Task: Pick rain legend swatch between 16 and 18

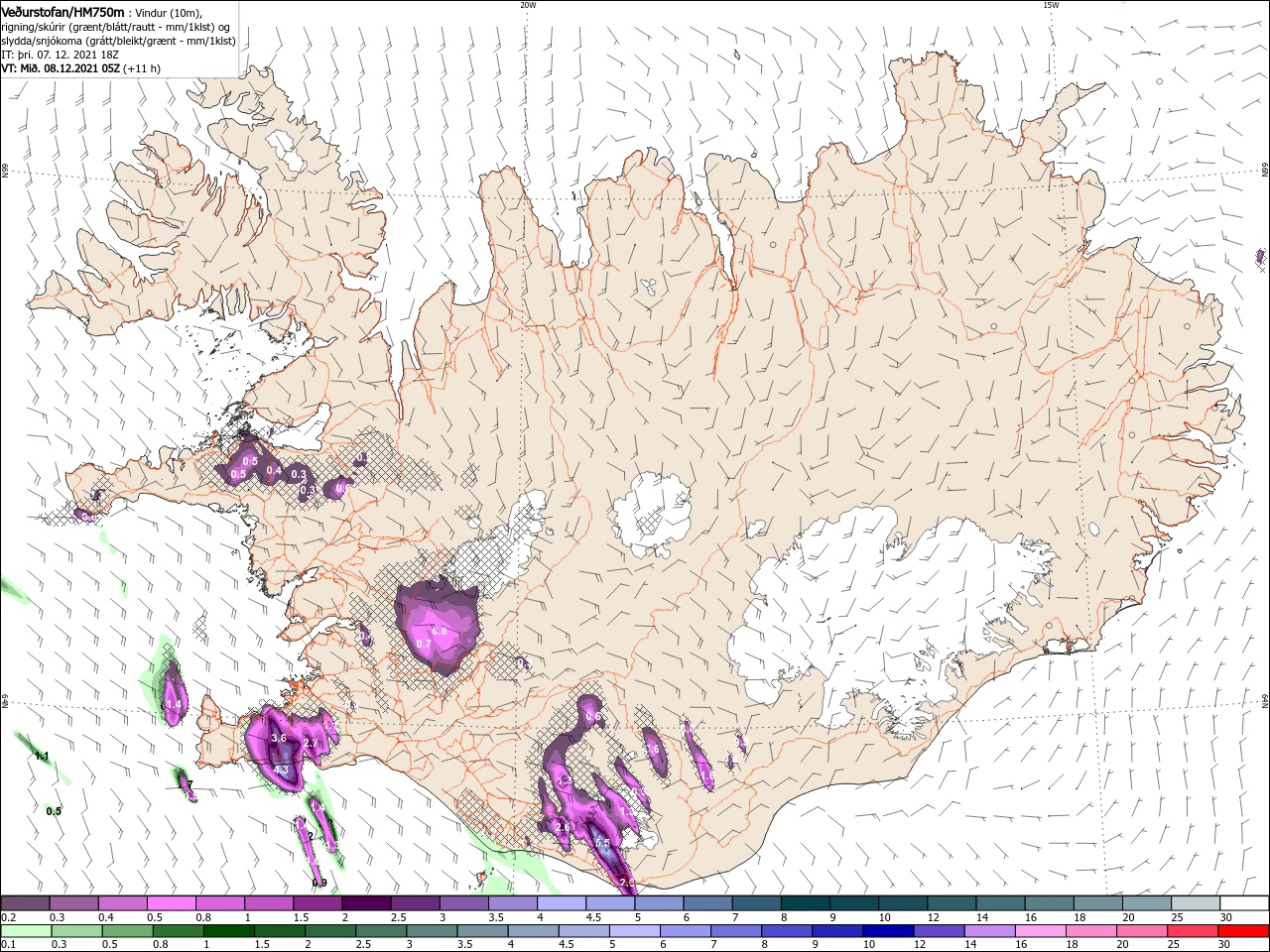Action: coord(1042,931)
